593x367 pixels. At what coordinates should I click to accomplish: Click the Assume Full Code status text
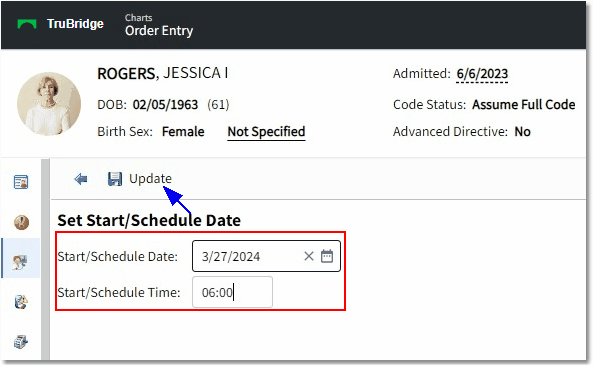click(x=524, y=104)
